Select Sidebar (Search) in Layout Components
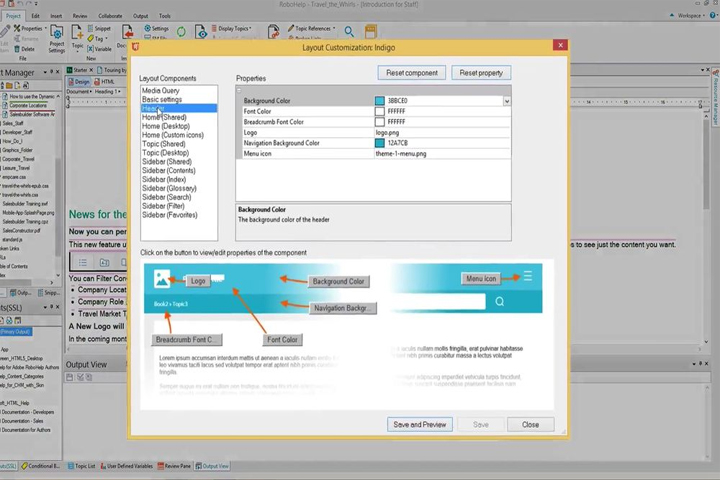The width and height of the screenshot is (720, 480). click(166, 197)
